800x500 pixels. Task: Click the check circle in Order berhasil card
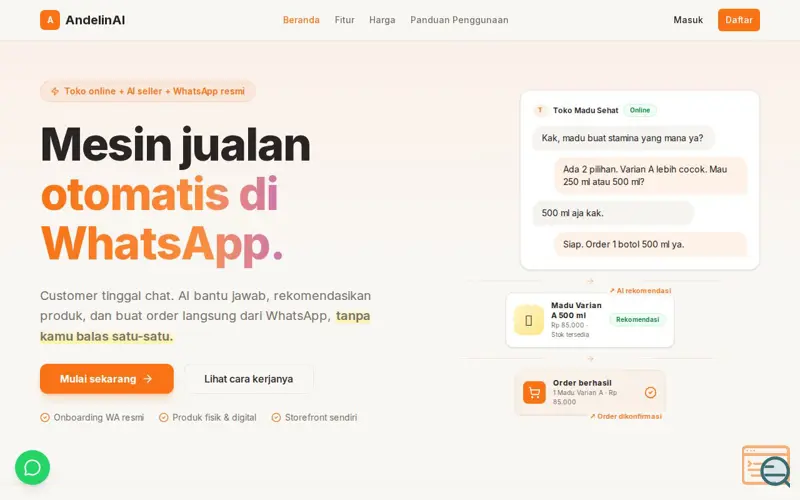(650, 392)
